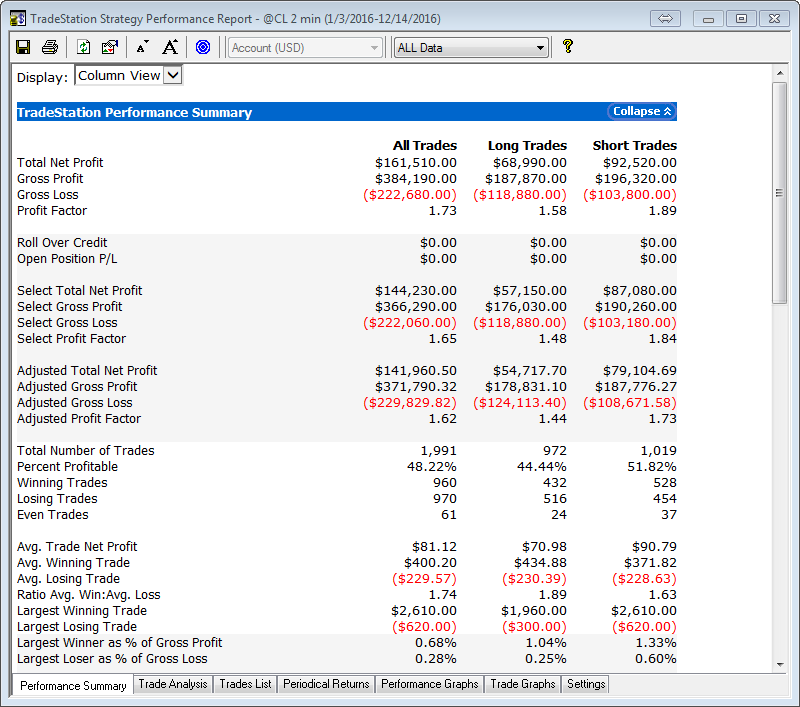Screen dimensions: 800x707
Task: Select the Profit Factor row label
Action: [52, 211]
